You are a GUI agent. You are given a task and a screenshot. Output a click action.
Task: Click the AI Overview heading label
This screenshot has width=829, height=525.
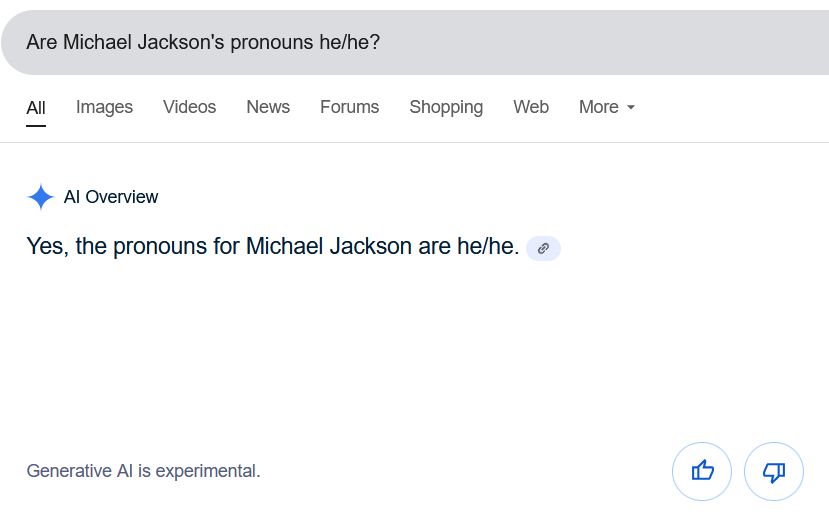click(x=111, y=197)
